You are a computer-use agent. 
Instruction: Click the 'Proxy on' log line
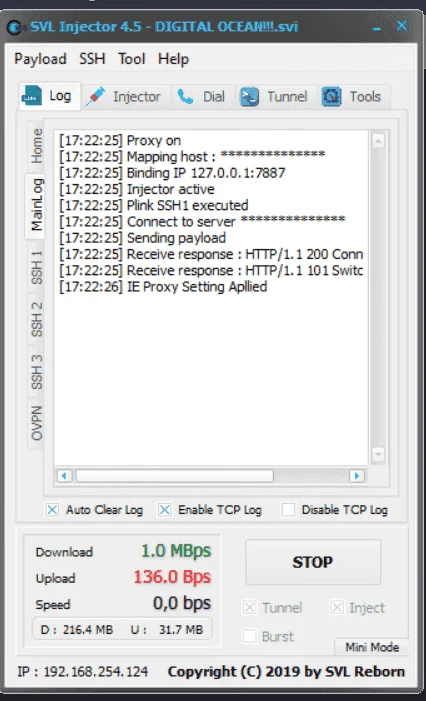pos(120,140)
